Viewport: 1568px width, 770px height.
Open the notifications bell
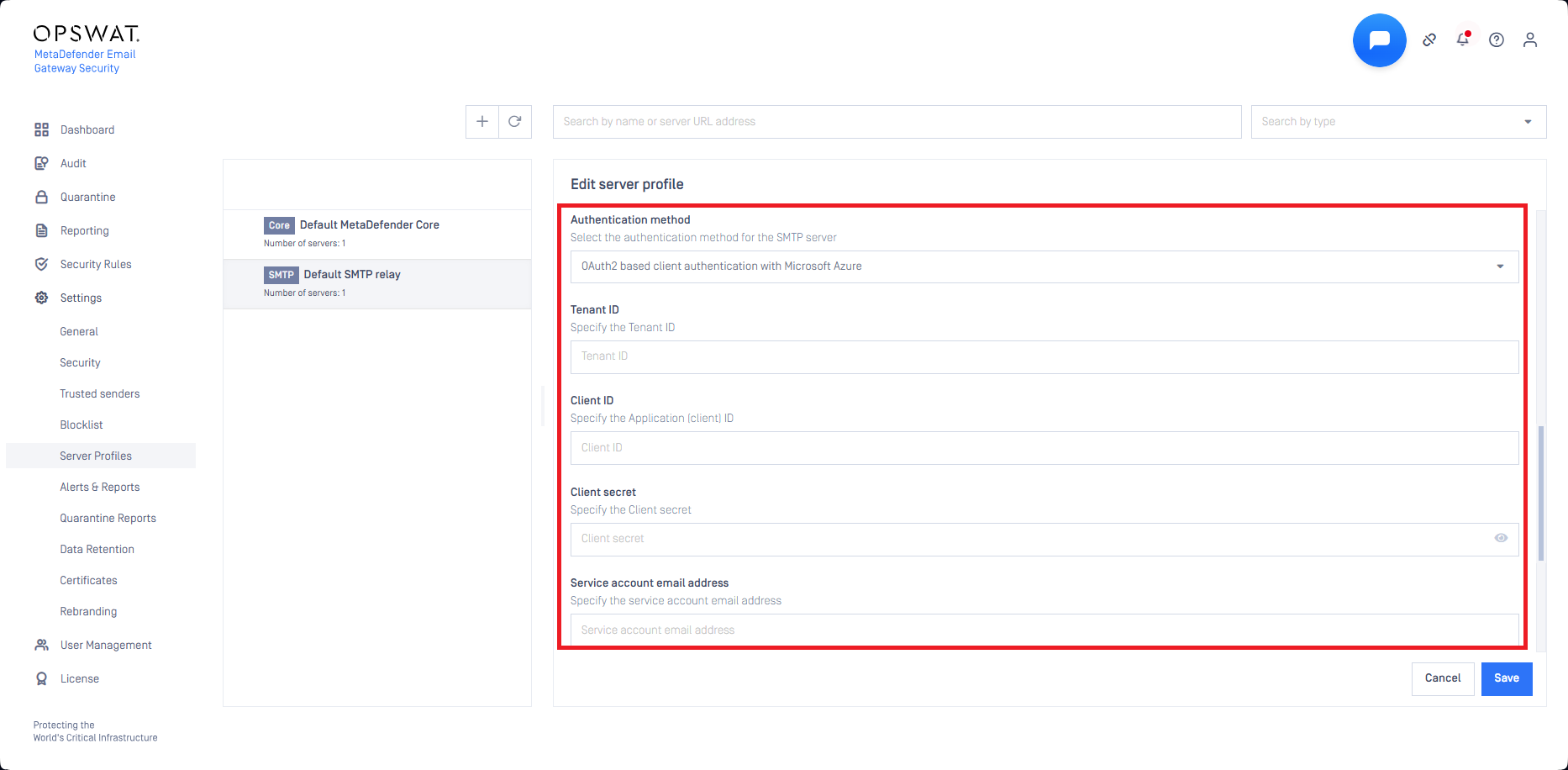coord(1463,40)
